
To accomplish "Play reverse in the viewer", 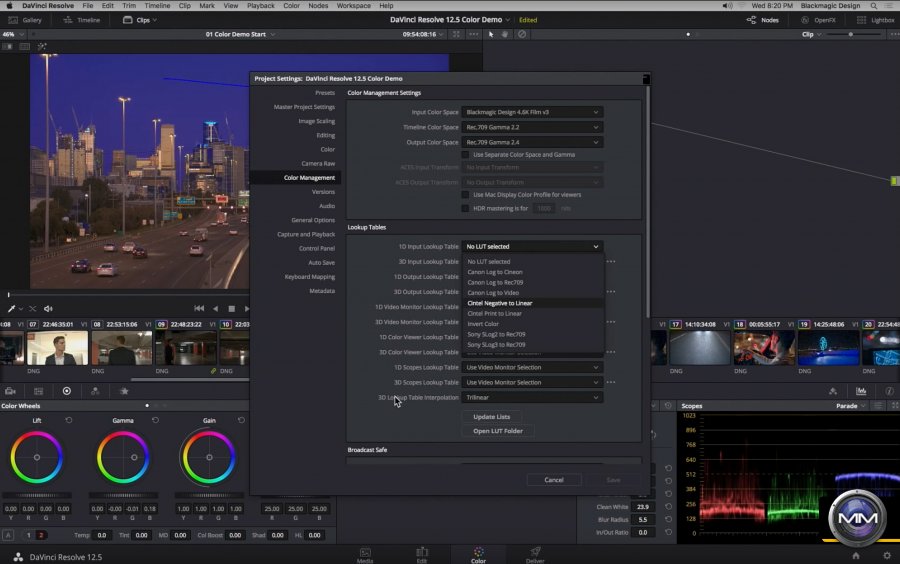I will (215, 309).
